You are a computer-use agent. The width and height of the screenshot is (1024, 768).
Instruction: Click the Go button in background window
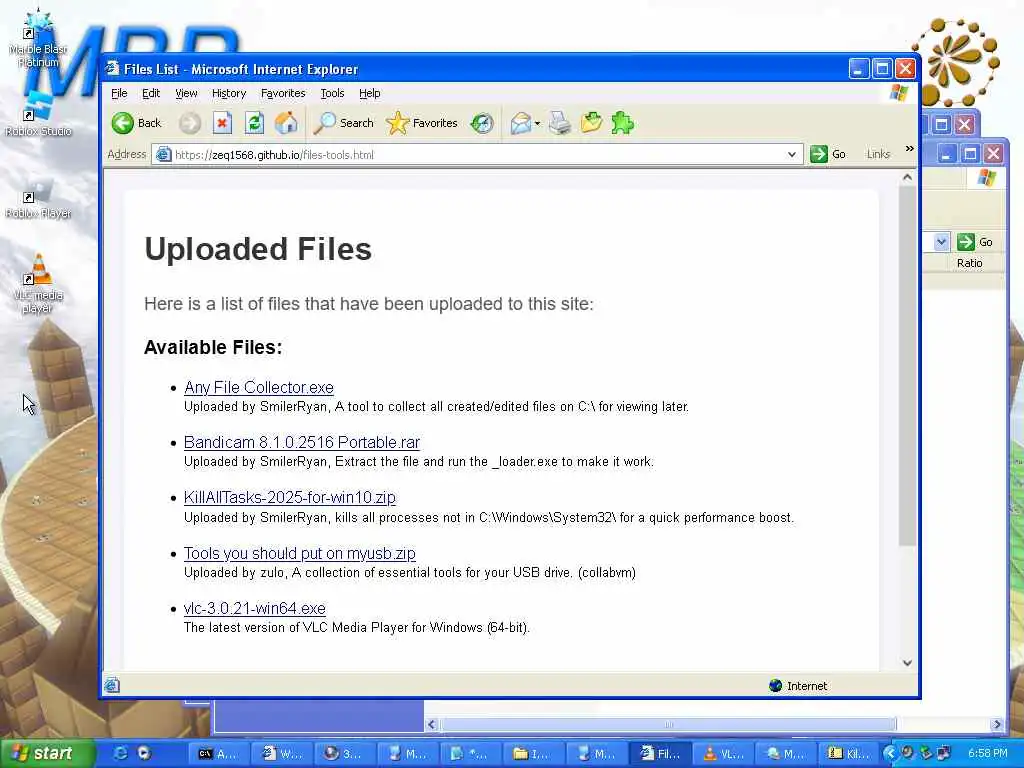pos(975,242)
